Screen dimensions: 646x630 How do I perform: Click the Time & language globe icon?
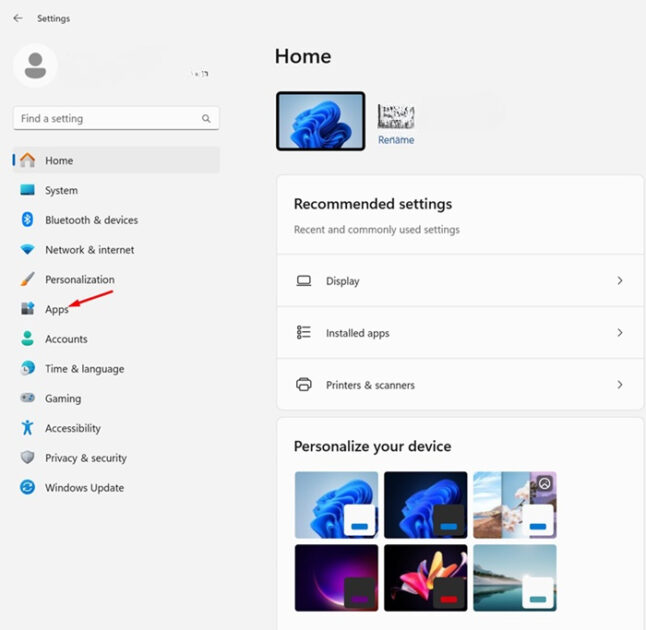[x=28, y=368]
